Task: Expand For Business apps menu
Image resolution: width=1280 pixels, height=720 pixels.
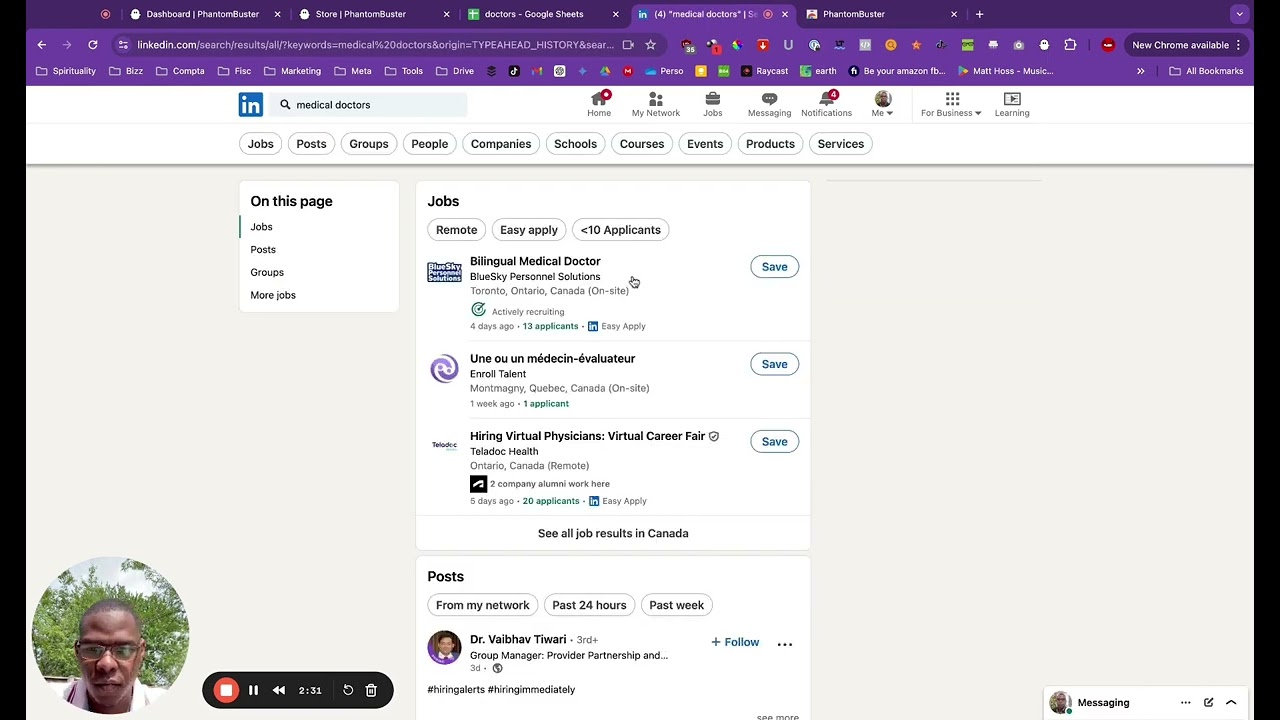Action: pyautogui.click(x=951, y=104)
